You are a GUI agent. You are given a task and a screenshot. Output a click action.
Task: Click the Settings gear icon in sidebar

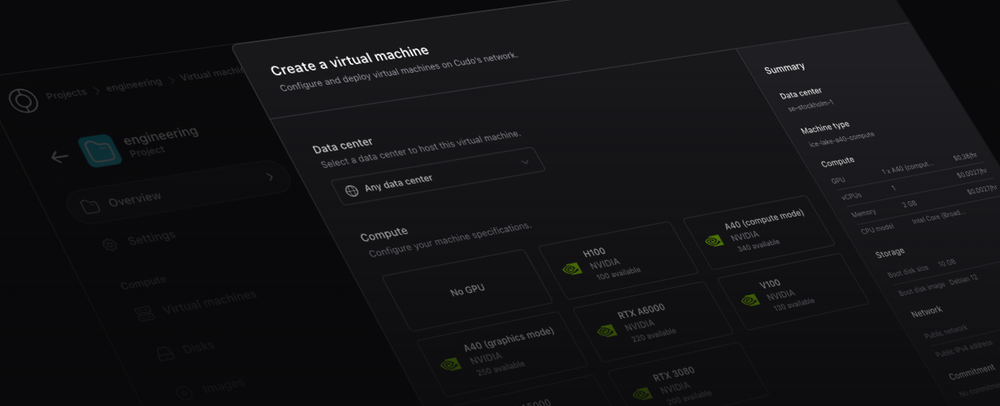click(x=110, y=244)
